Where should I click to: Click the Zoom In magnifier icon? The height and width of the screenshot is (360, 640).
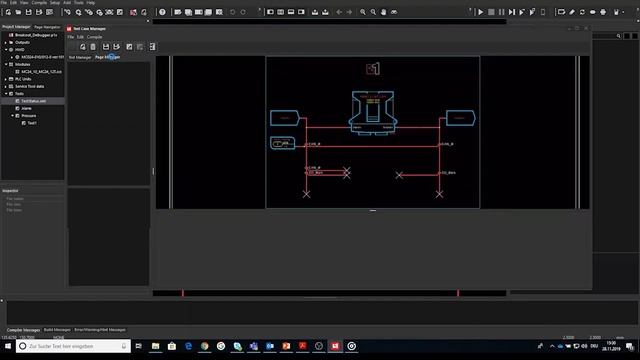[x=363, y=12]
